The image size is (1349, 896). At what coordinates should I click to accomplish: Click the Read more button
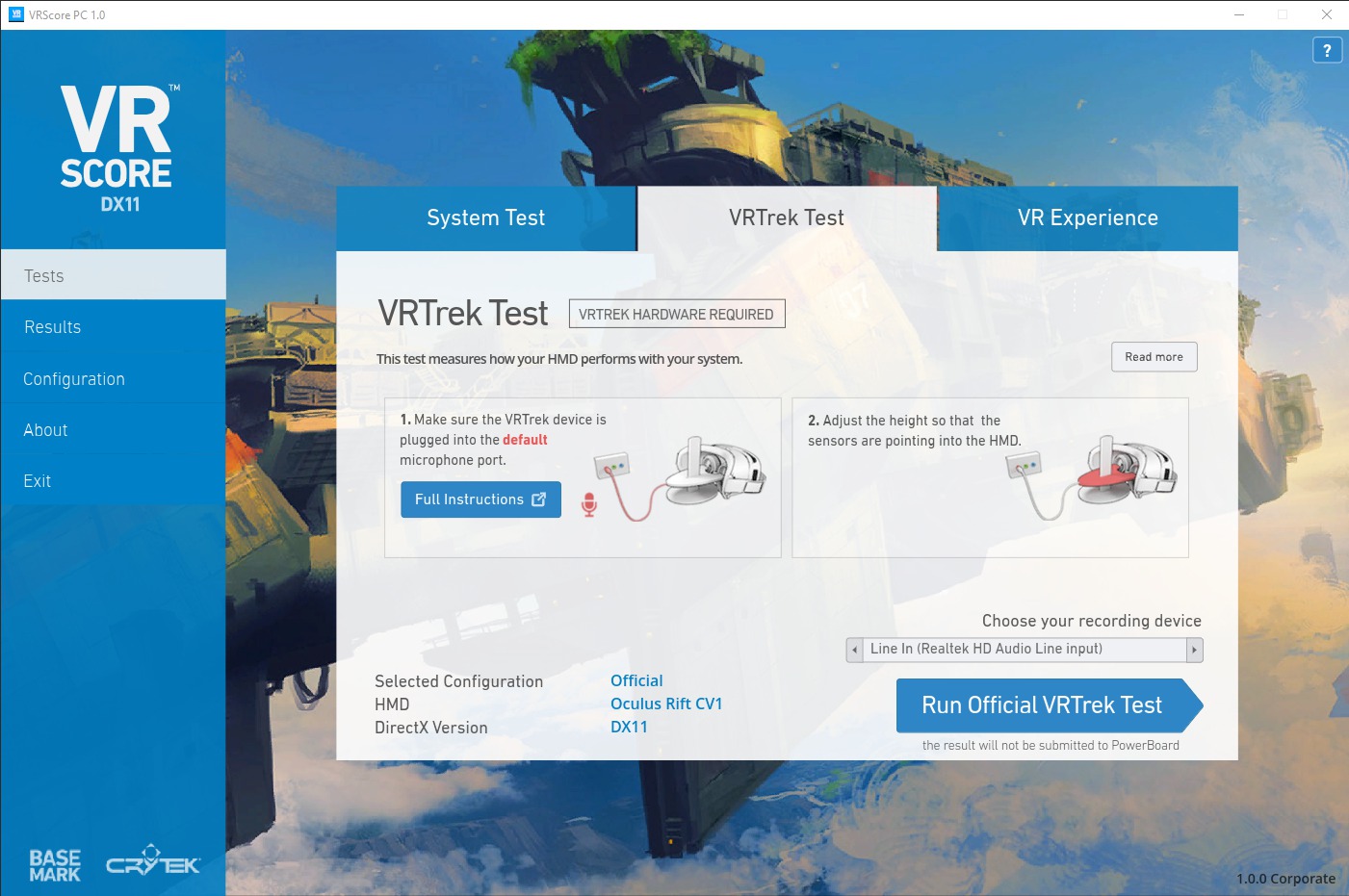click(x=1154, y=357)
